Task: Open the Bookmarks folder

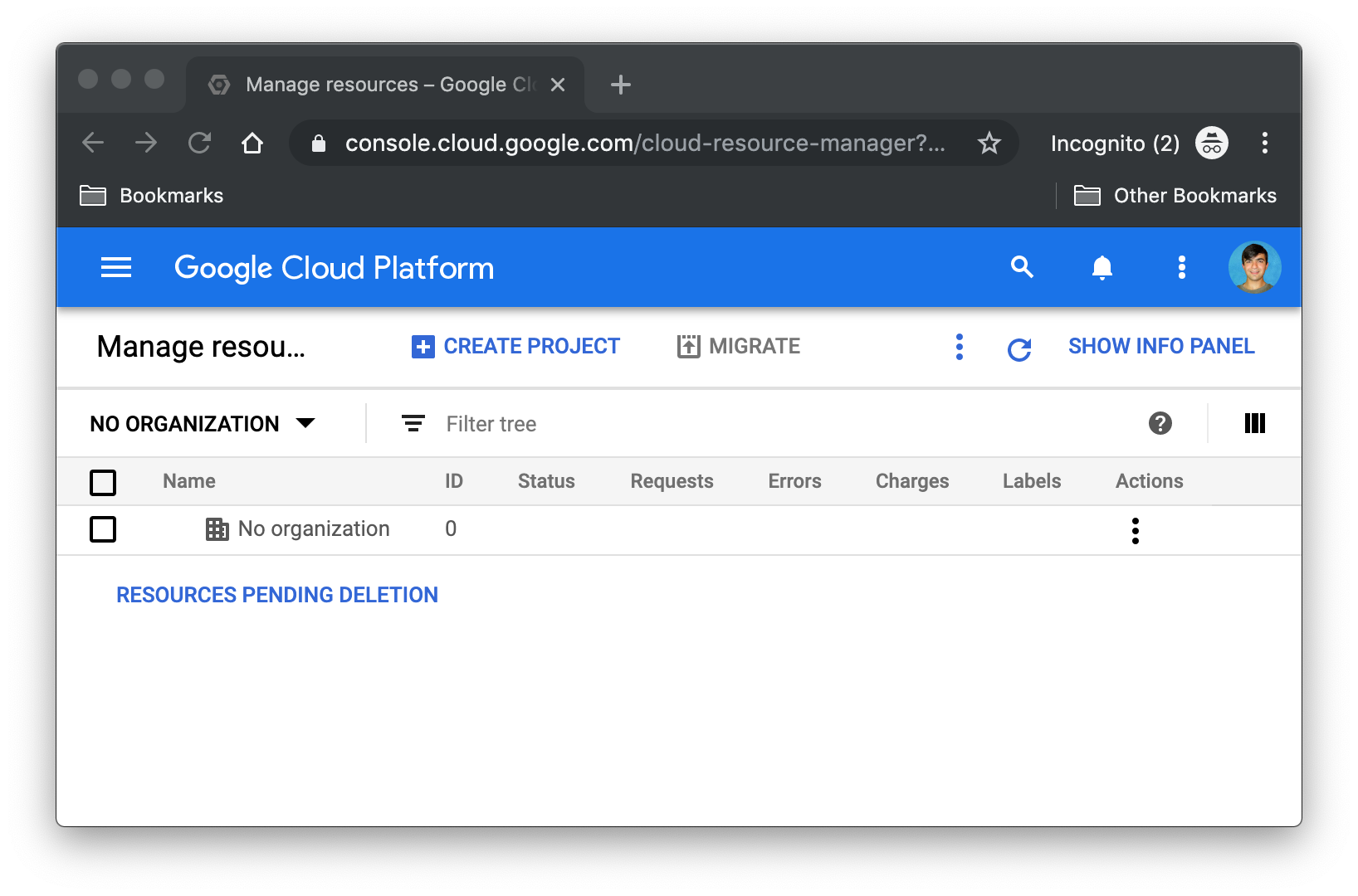Action: point(151,196)
